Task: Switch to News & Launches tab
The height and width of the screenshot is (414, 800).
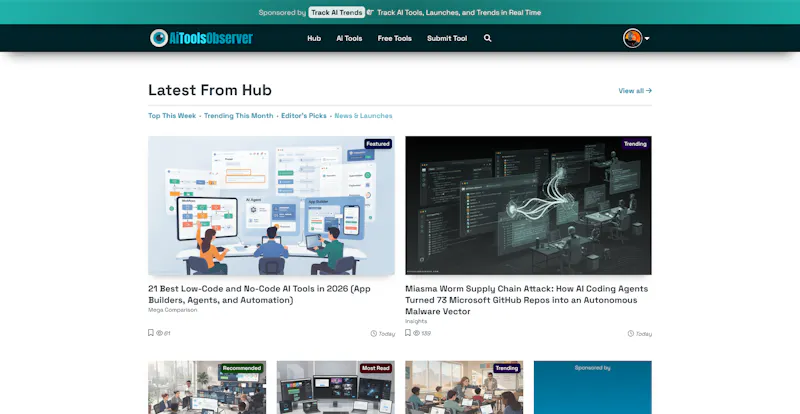Action: tap(363, 116)
